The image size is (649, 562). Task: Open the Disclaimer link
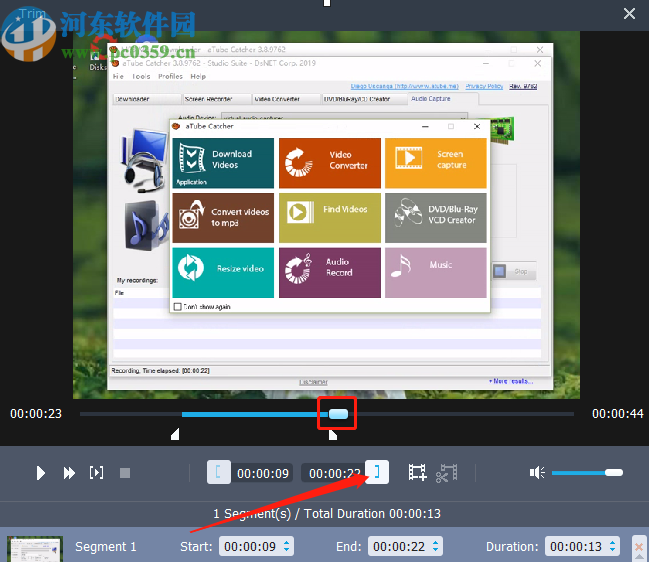[x=313, y=382]
